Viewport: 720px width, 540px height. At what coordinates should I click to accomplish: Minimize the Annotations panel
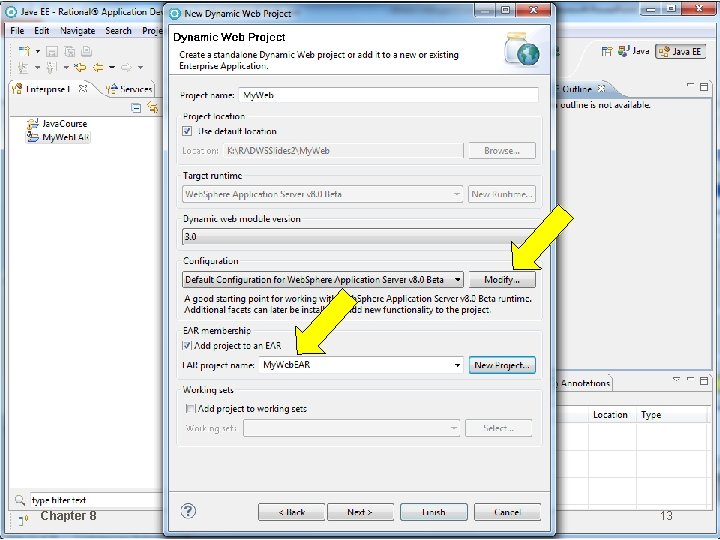coord(690,379)
